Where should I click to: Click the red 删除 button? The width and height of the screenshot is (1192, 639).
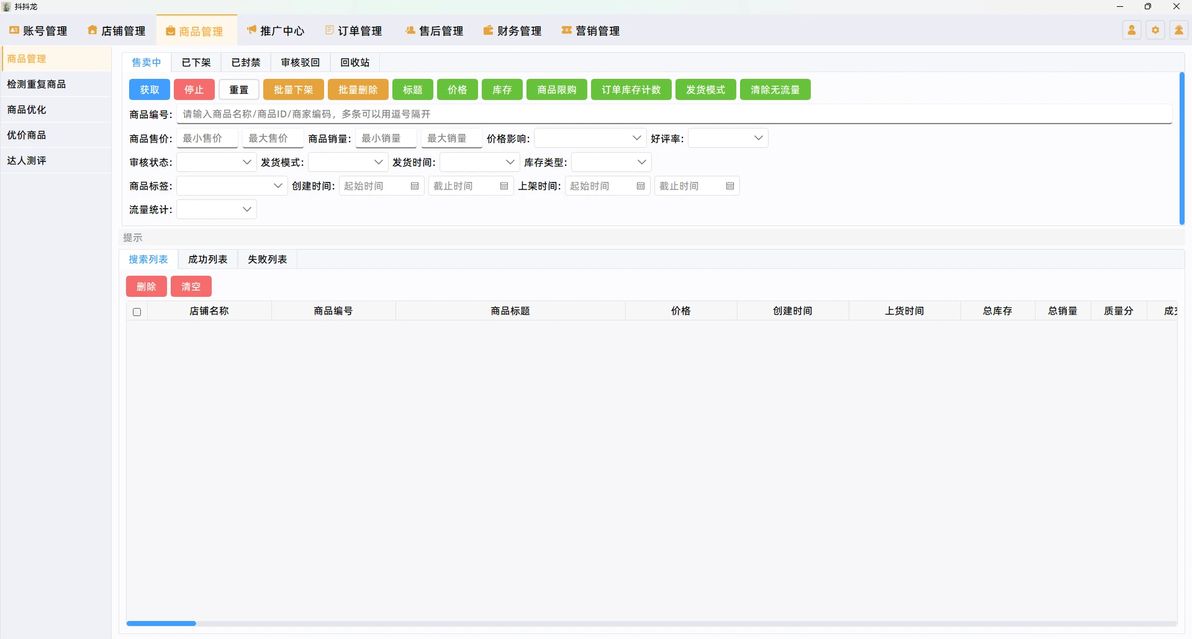click(x=146, y=286)
